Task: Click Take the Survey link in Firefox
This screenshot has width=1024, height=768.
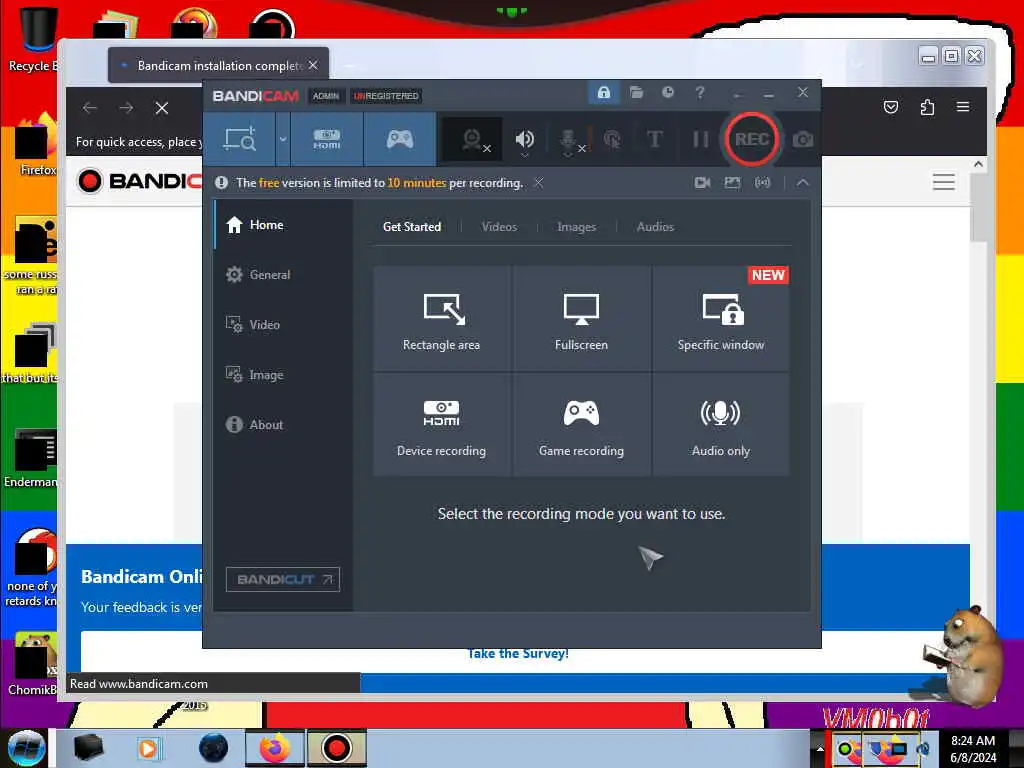Action: 518,654
